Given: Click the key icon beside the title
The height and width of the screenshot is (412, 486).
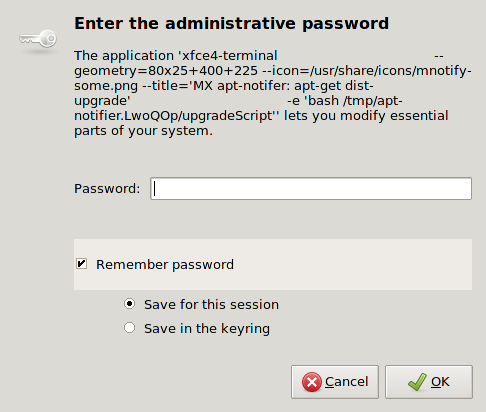Looking at the screenshot, I should 38,39.
